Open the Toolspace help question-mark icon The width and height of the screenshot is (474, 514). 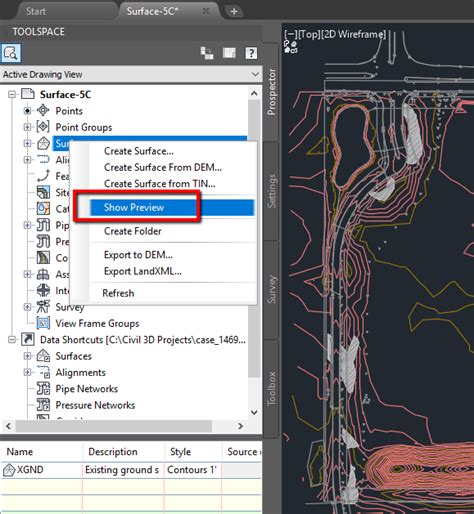point(251,53)
